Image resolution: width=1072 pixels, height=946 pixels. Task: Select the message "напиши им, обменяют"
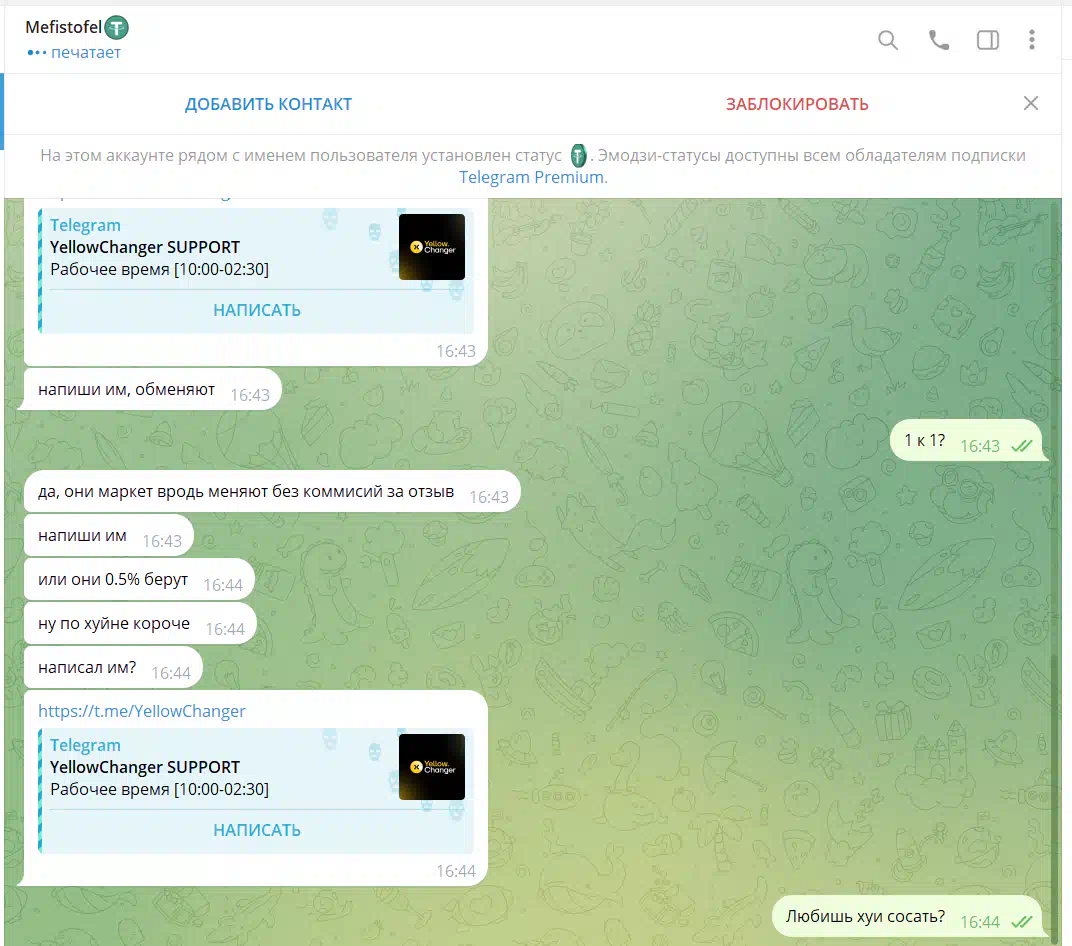tap(126, 389)
